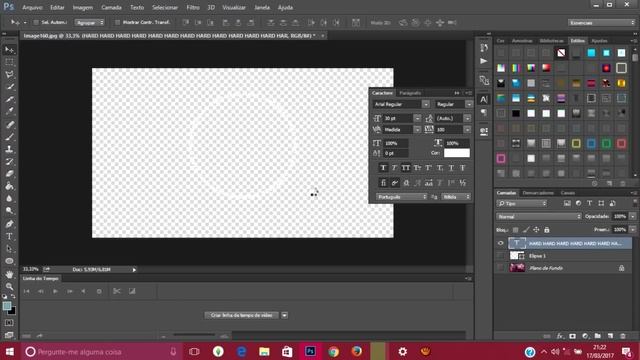Select the Brush tool
Image resolution: width=640 pixels, height=360 pixels.
coord(9,137)
